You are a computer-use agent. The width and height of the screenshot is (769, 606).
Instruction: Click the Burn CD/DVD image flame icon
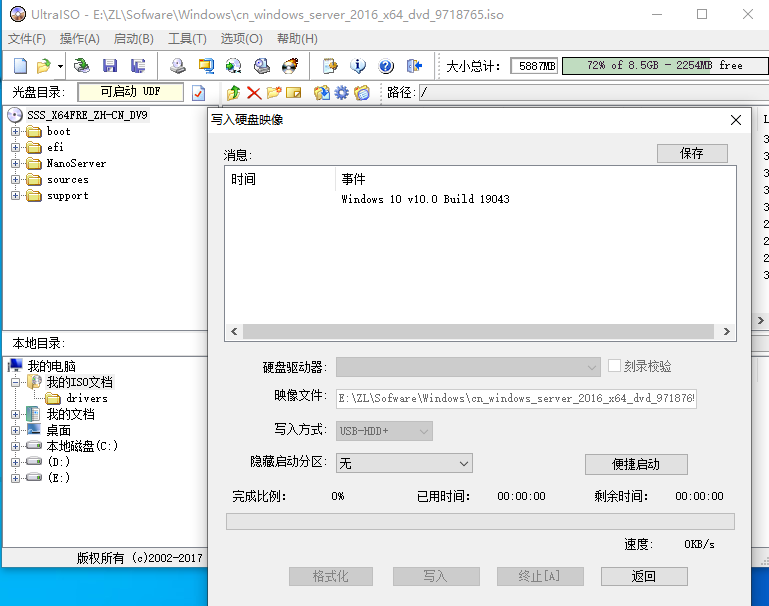(x=290, y=66)
